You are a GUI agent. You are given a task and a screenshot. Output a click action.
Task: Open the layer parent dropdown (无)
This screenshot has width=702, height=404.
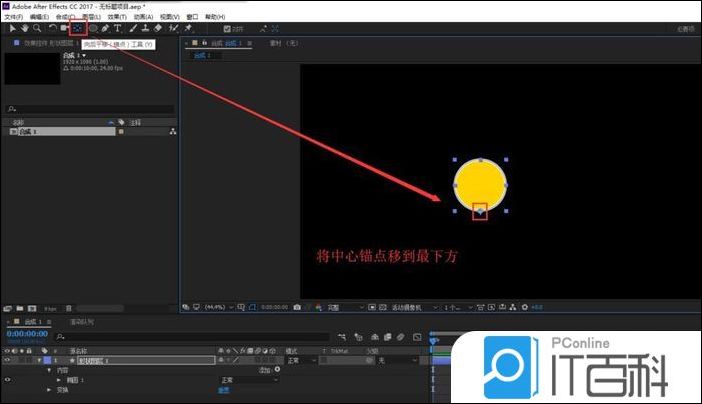tap(398, 360)
